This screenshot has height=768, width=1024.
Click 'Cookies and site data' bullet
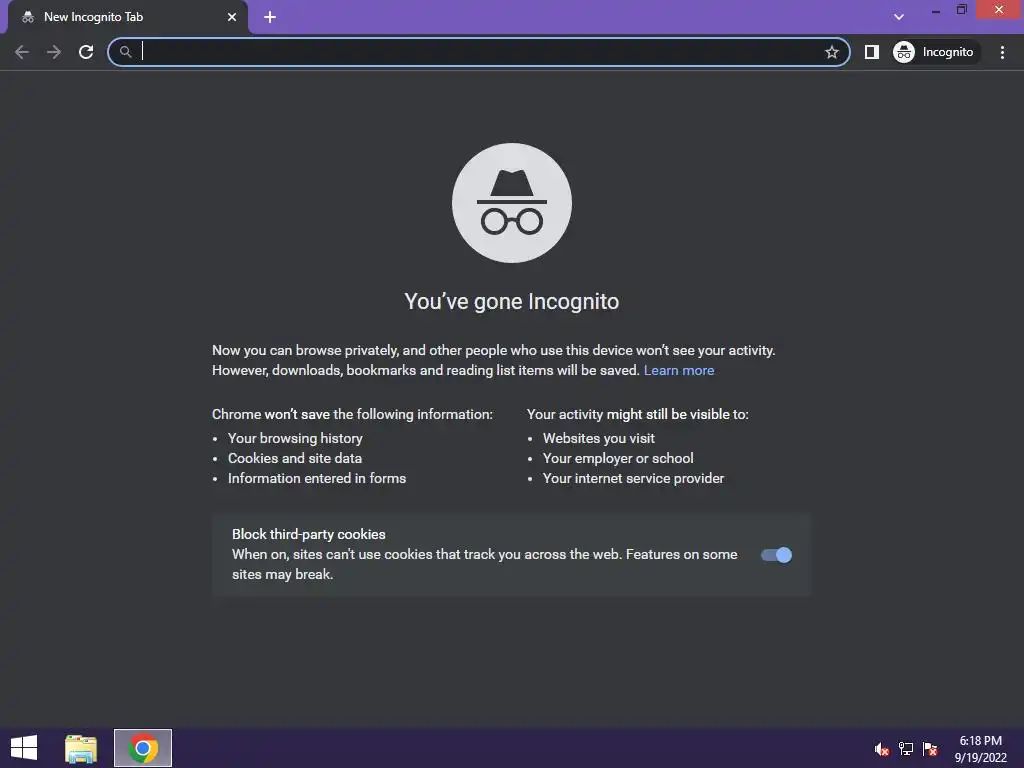tap(295, 458)
